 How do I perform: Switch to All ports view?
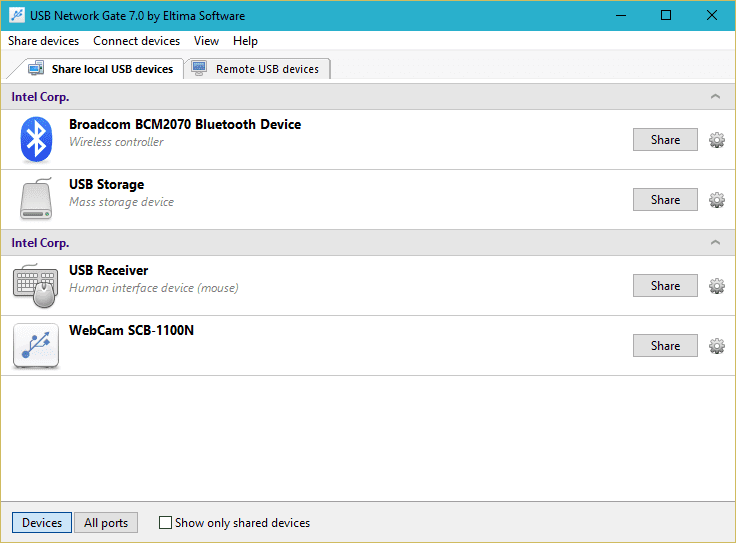[x=106, y=523]
